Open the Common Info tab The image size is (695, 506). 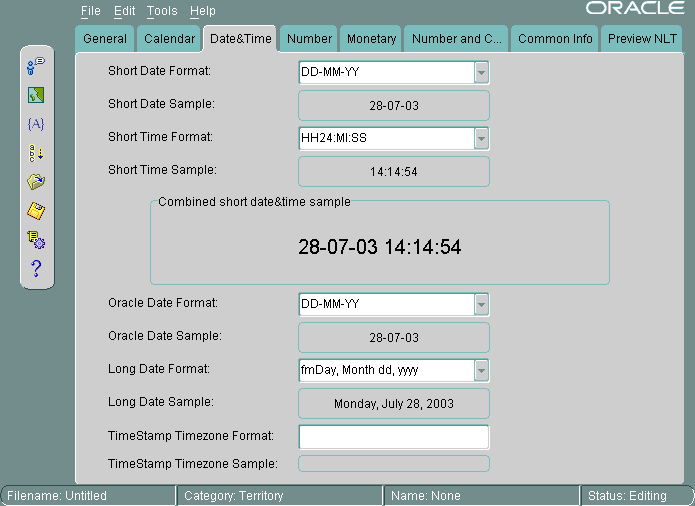click(555, 39)
